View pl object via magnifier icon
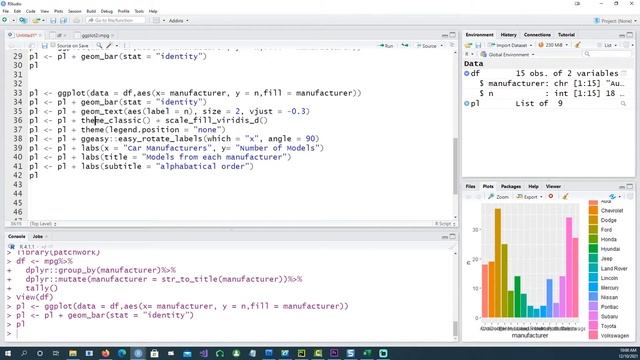 (623, 104)
